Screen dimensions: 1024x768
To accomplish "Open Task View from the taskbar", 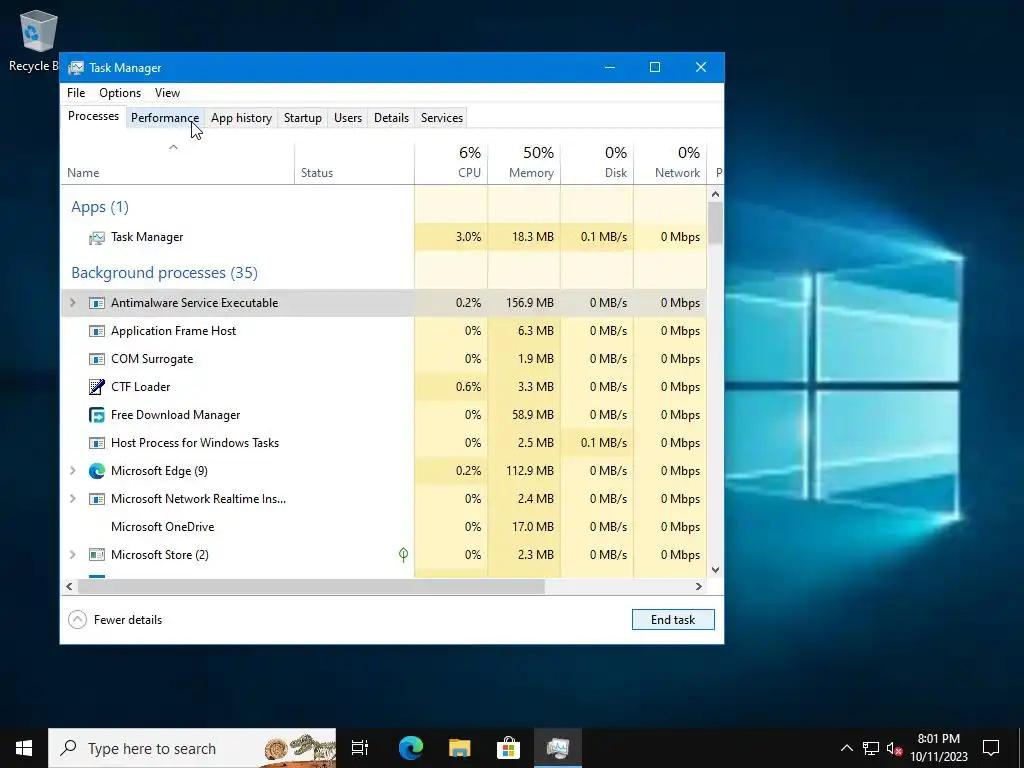I will (360, 748).
